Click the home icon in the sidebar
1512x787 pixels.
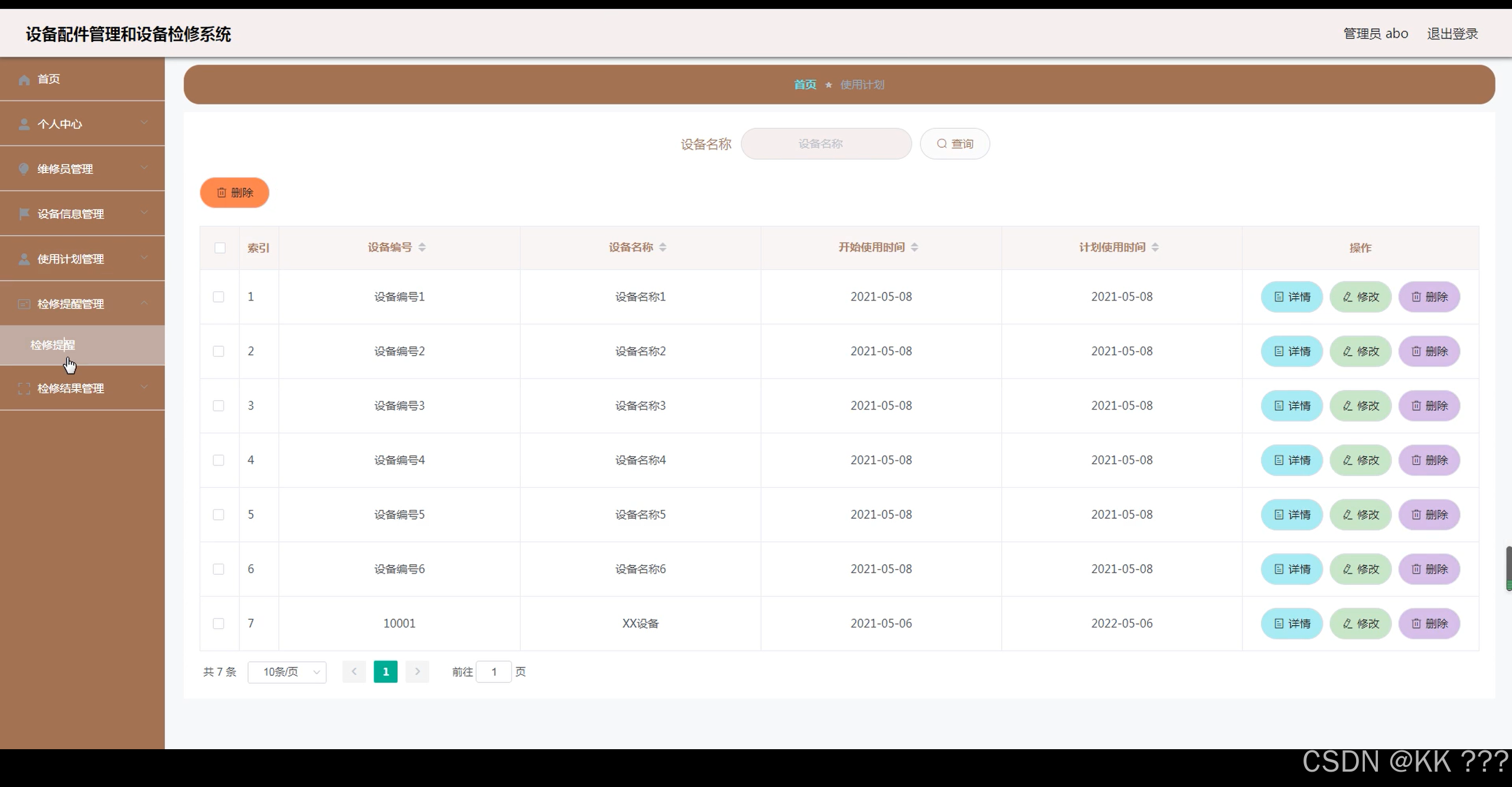pyautogui.click(x=24, y=80)
